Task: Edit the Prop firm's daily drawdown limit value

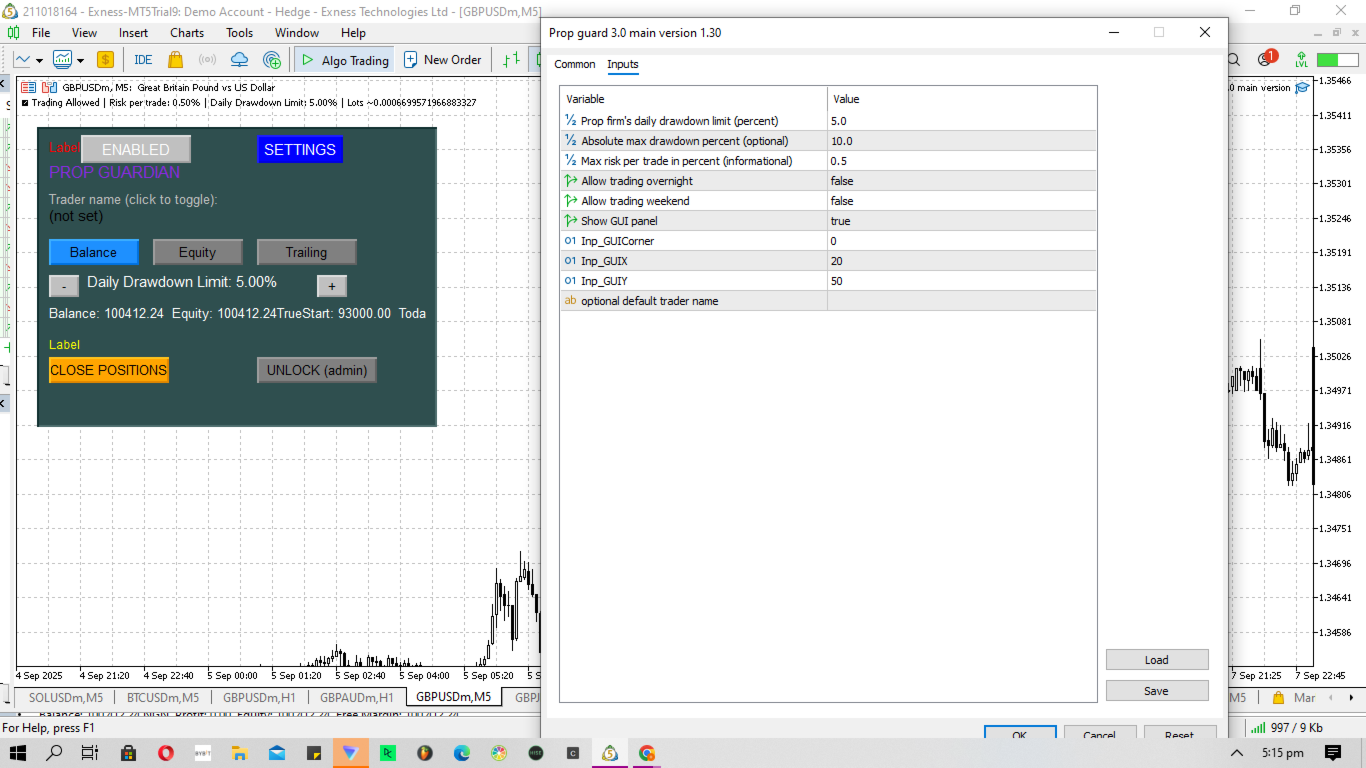Action: [x=961, y=121]
